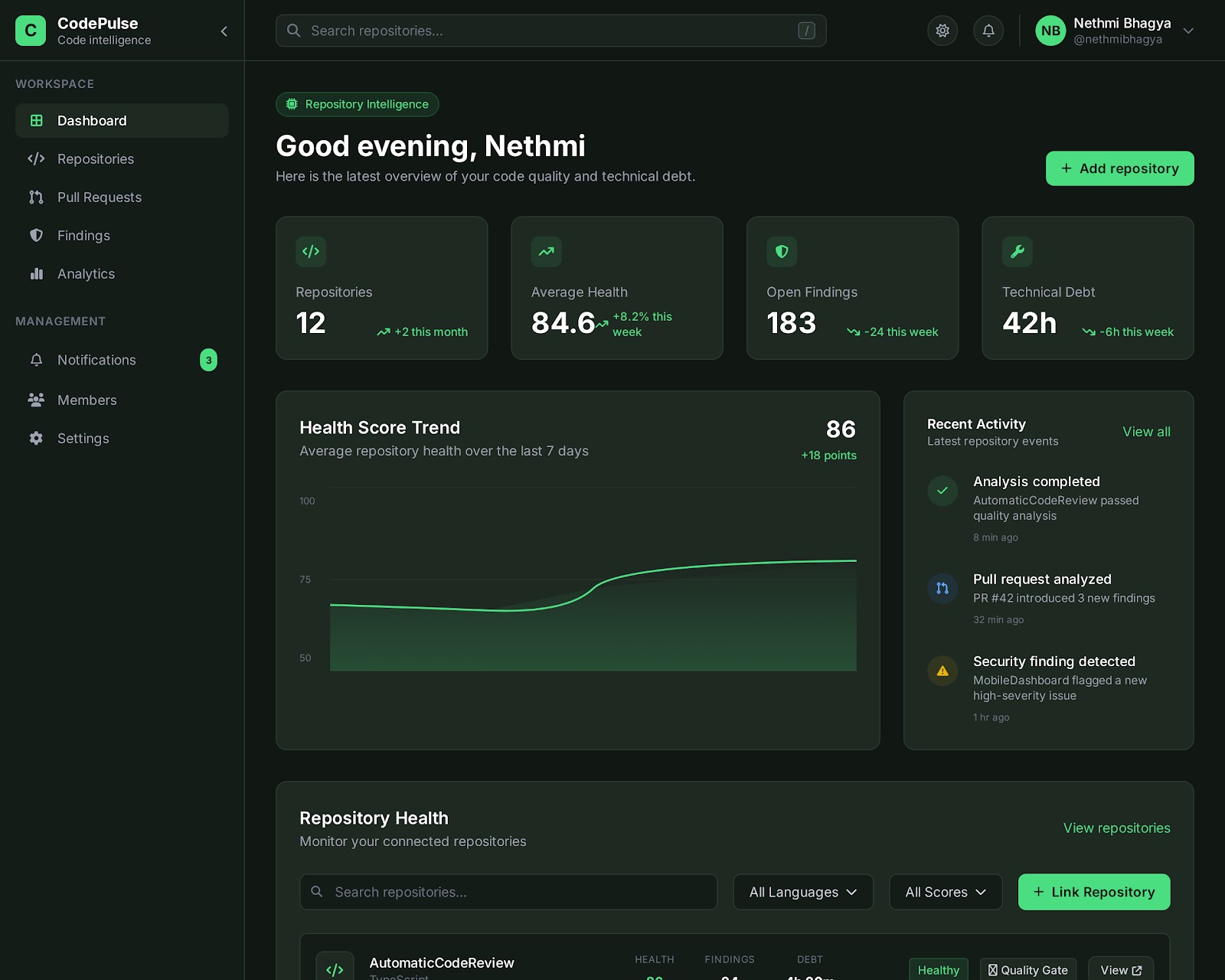1225x980 pixels.
Task: Expand the Nethmi Bhagya account menu
Action: point(1188,31)
